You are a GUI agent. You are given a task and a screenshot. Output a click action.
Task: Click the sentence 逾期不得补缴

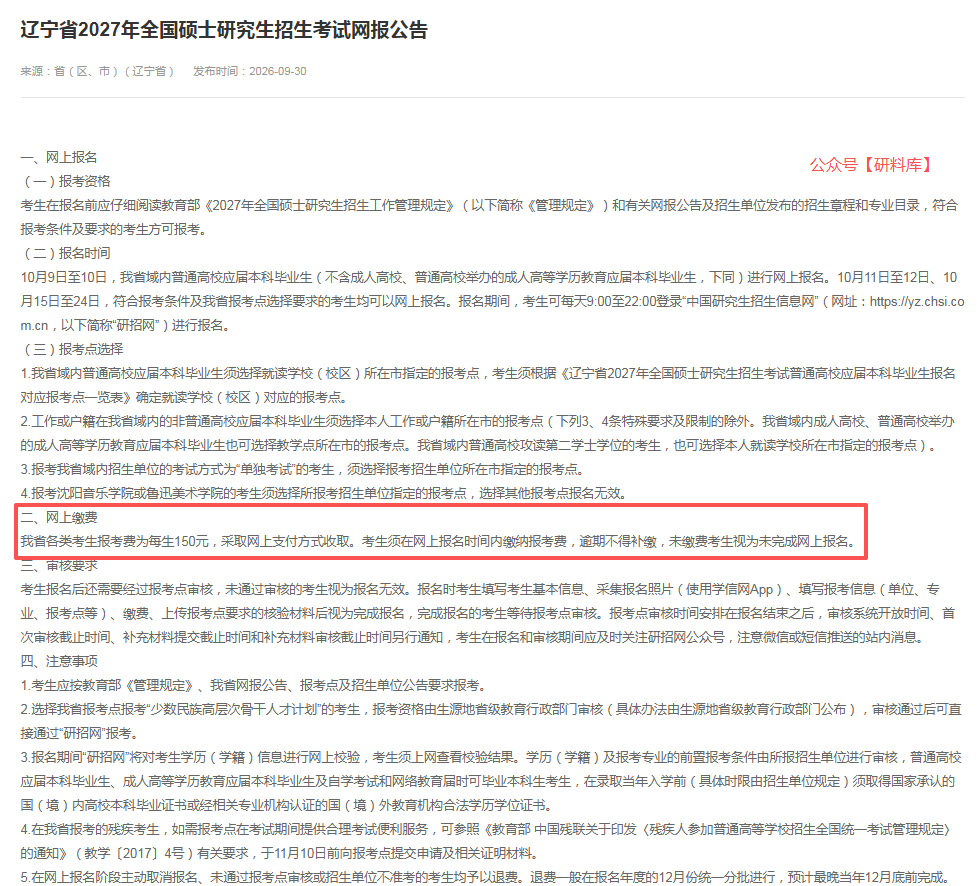click(618, 541)
